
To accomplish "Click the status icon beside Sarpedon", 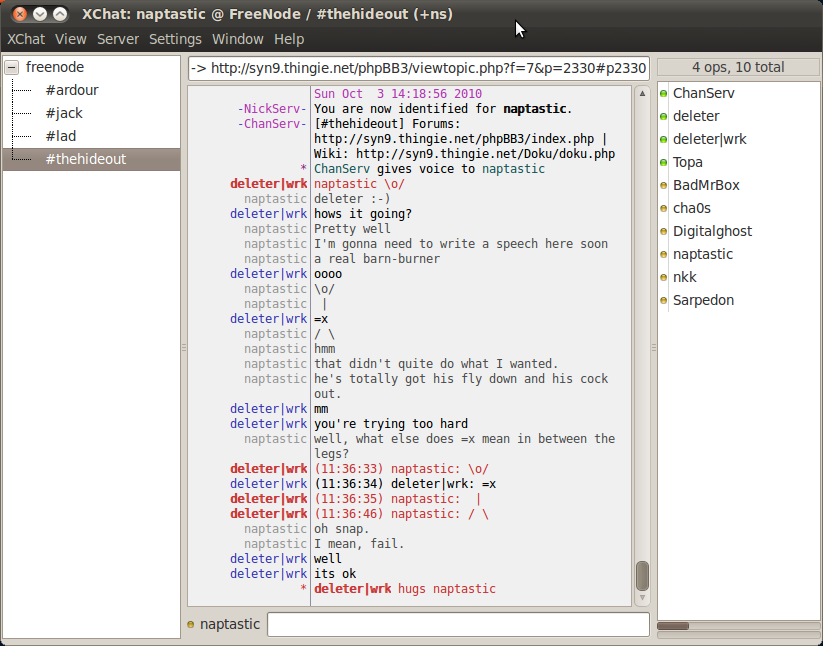I will (x=664, y=300).
